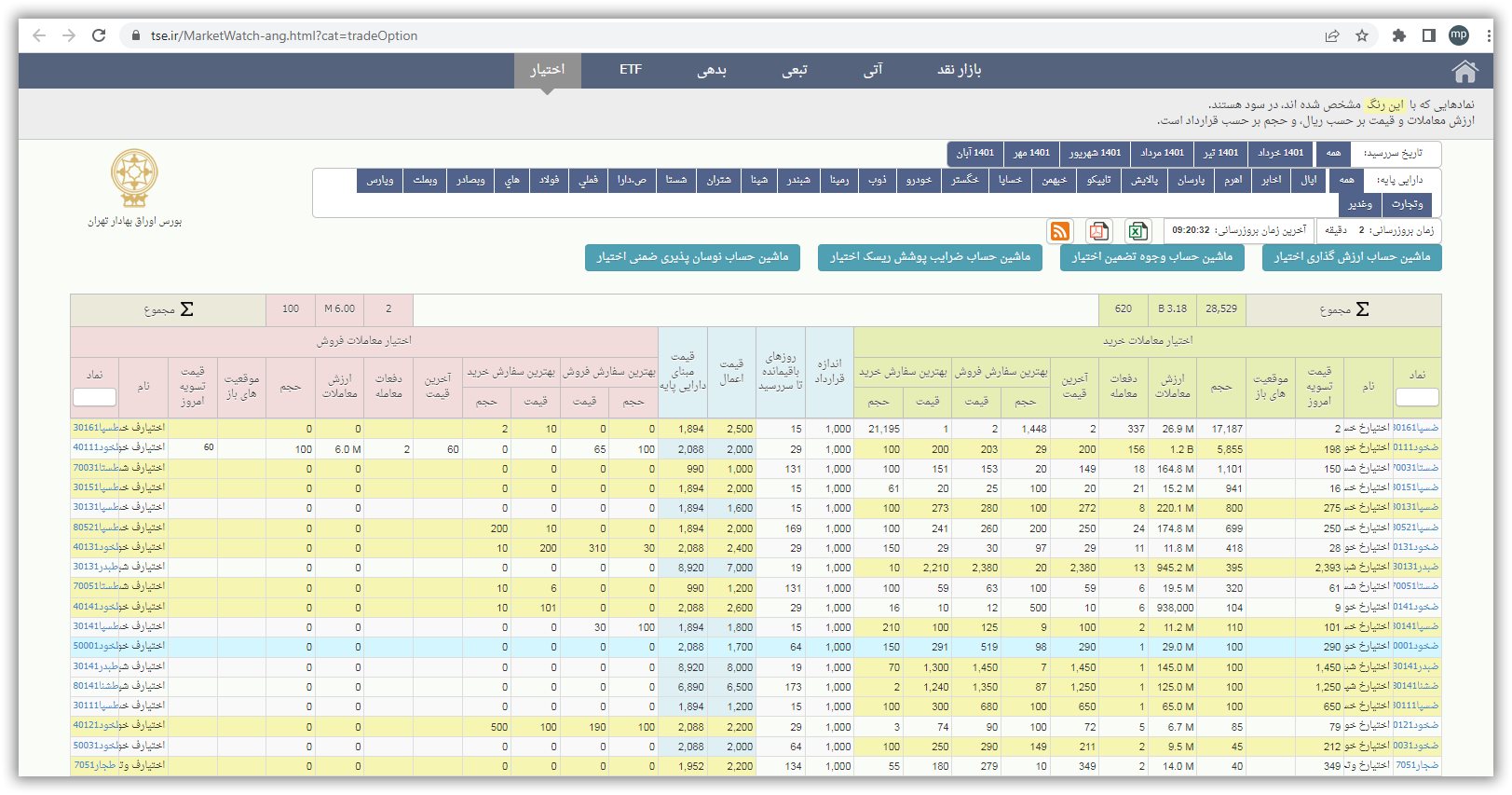The width and height of the screenshot is (1512, 795).
Task: Focus the نماد filter box under put options
Action: (x=94, y=397)
